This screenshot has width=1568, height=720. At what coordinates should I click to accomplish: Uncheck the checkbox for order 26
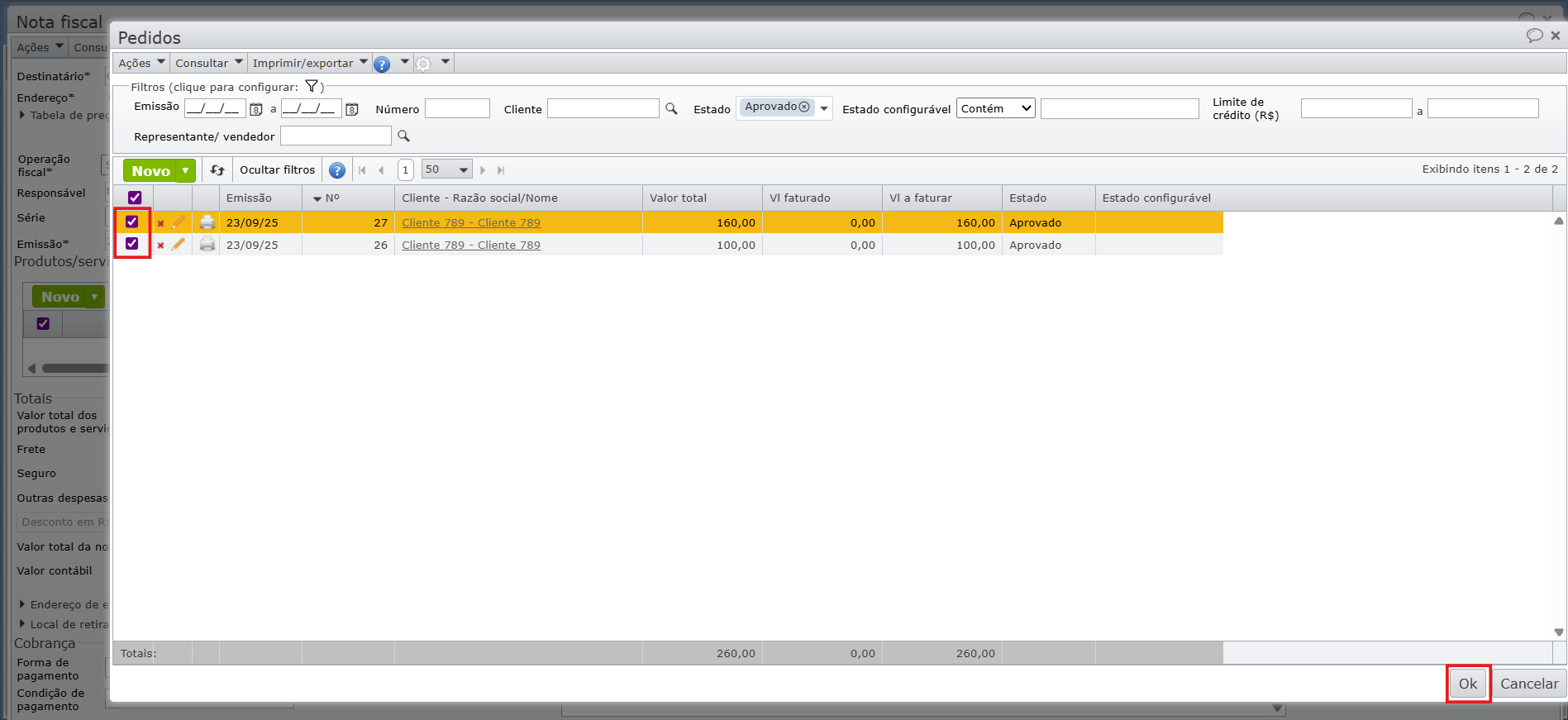point(132,244)
